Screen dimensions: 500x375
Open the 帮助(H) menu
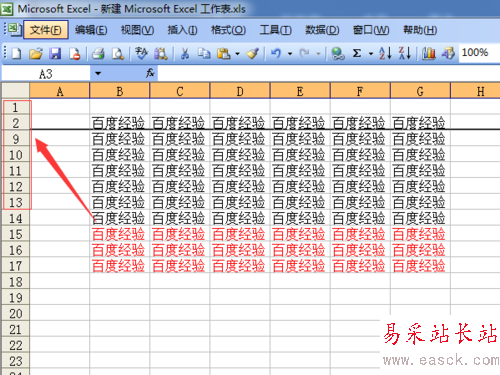tap(420, 30)
